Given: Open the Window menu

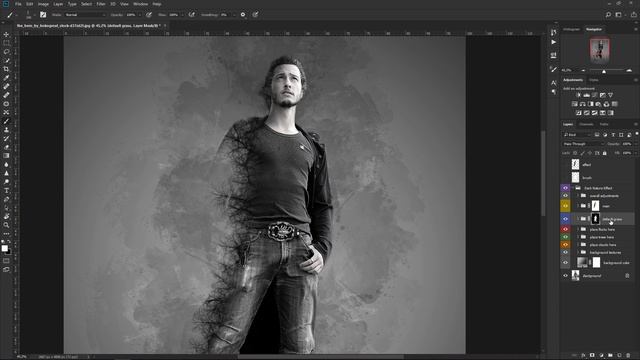Looking at the screenshot, I should coord(141,4).
